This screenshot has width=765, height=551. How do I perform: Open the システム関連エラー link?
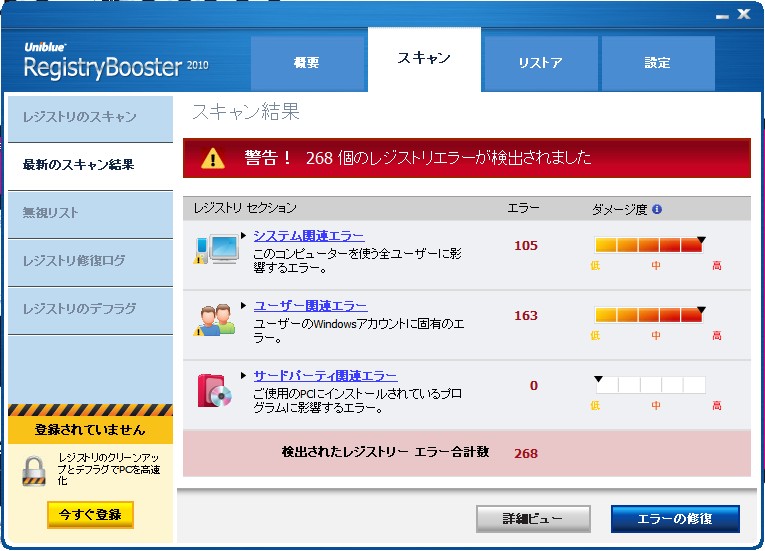(309, 236)
